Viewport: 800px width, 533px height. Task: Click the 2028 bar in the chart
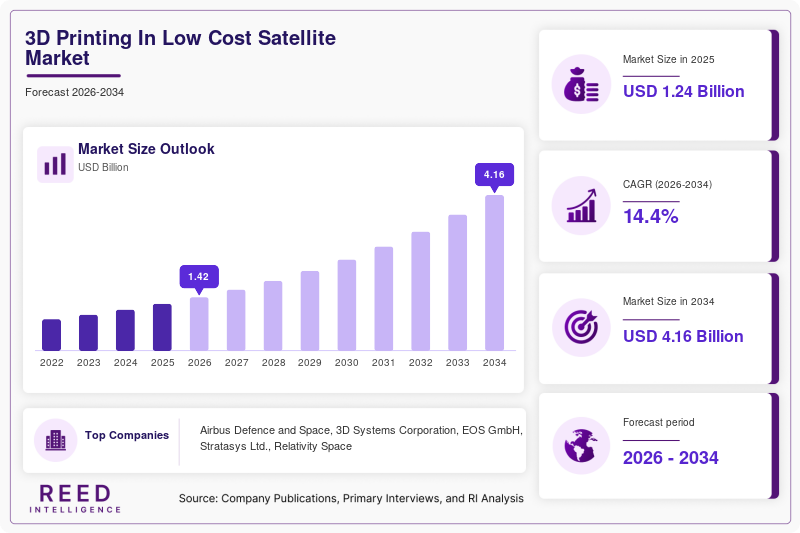pyautogui.click(x=273, y=316)
